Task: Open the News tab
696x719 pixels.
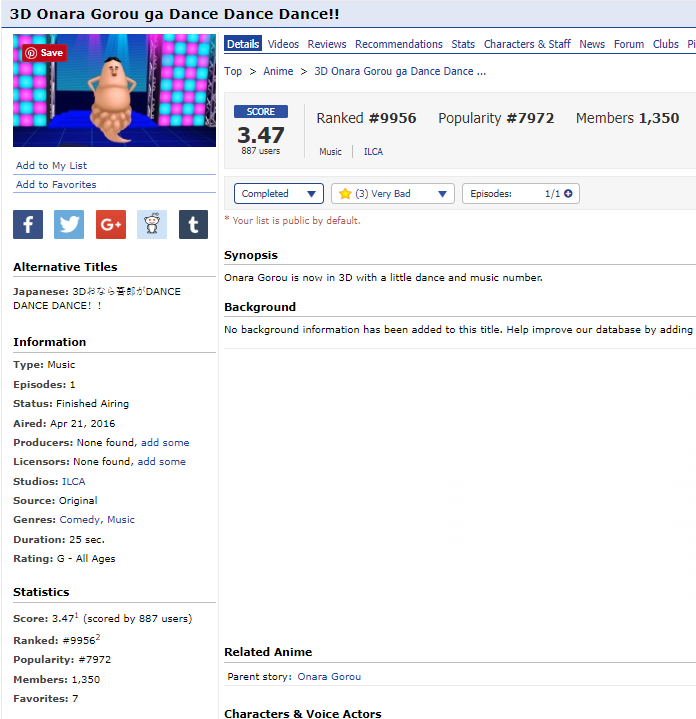Action: click(x=592, y=44)
